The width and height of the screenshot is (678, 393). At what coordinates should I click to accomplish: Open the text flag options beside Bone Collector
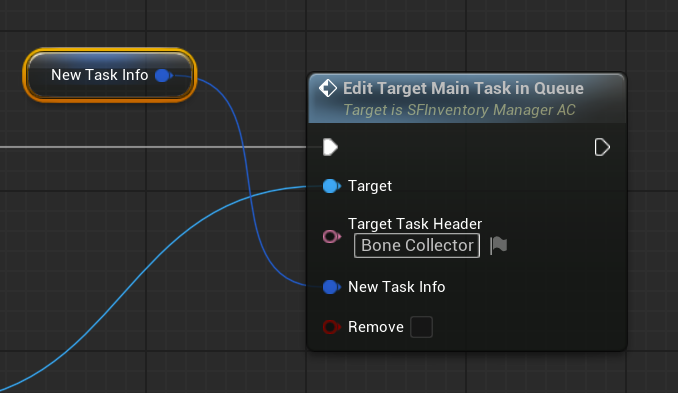tap(498, 246)
